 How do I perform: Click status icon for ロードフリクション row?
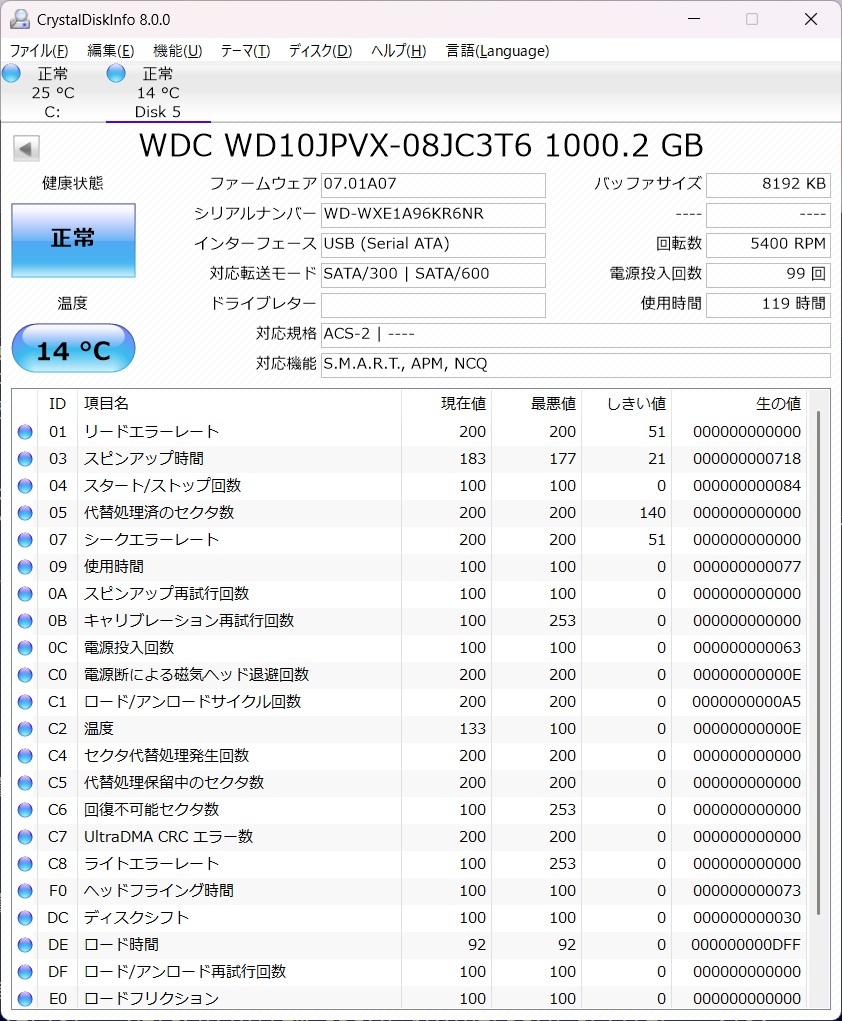pyautogui.click(x=25, y=999)
